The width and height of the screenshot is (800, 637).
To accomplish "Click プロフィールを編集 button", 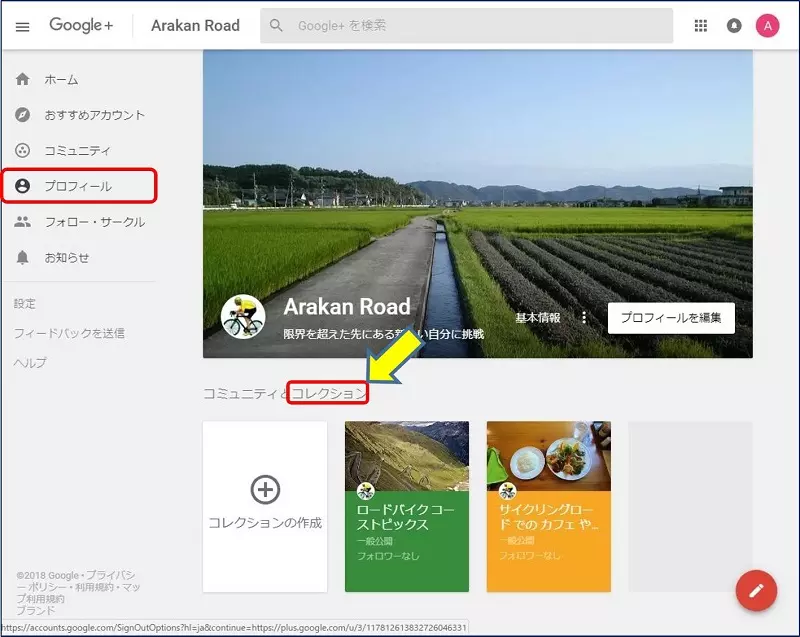I will coord(671,318).
